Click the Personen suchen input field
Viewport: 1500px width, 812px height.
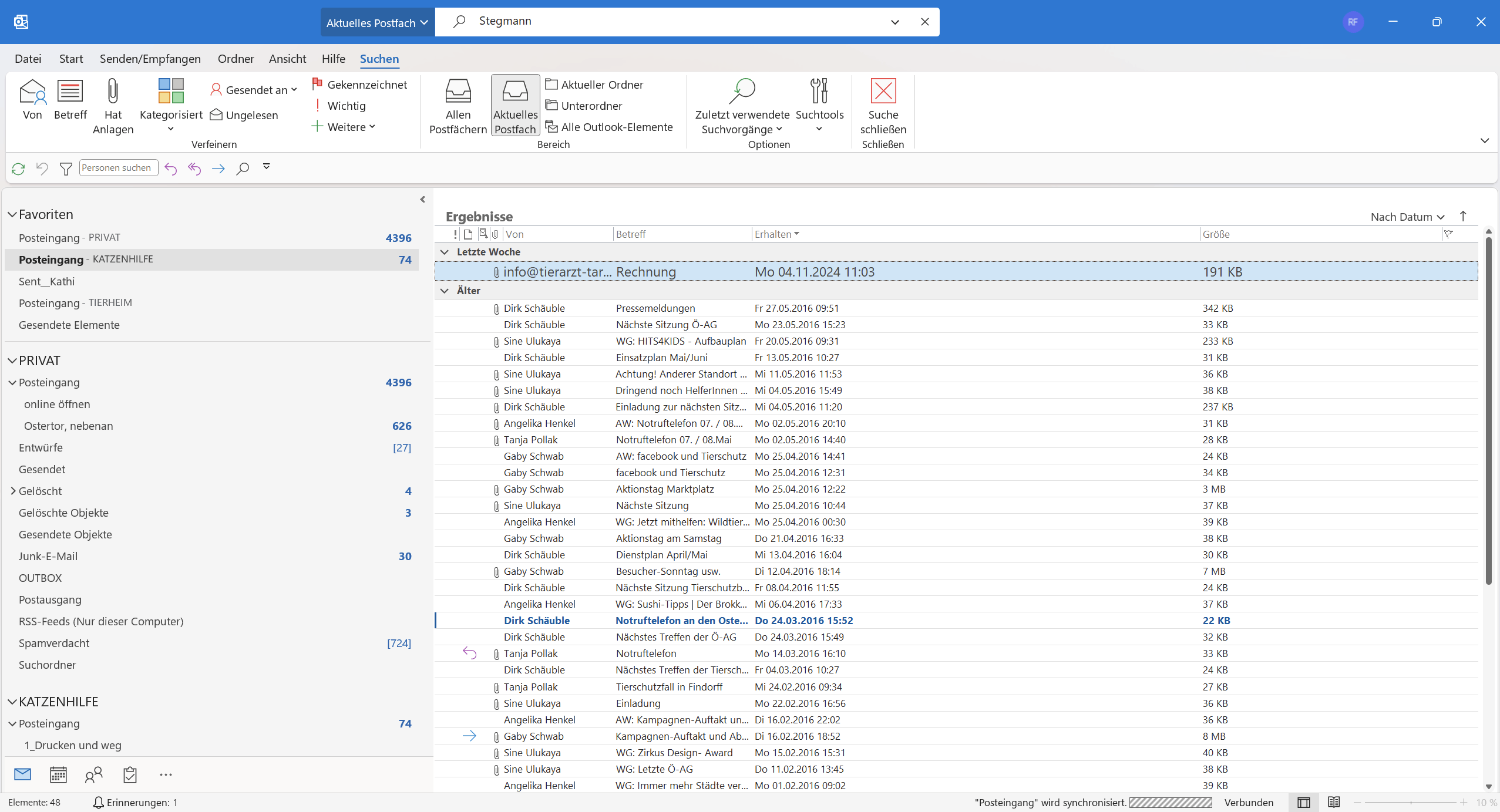point(118,168)
